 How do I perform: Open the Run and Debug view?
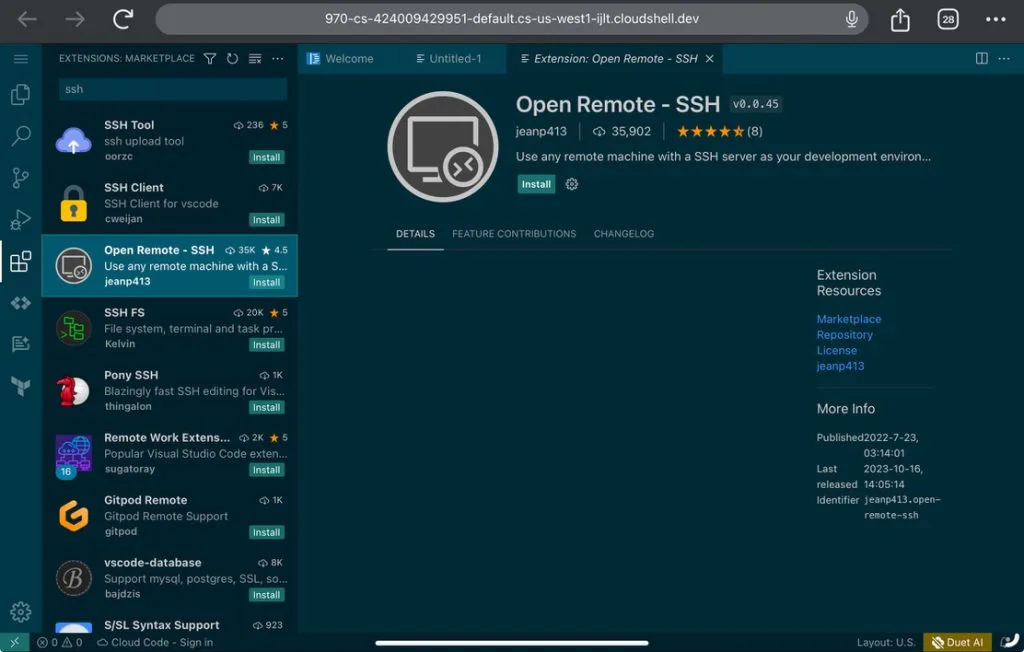pyautogui.click(x=20, y=220)
